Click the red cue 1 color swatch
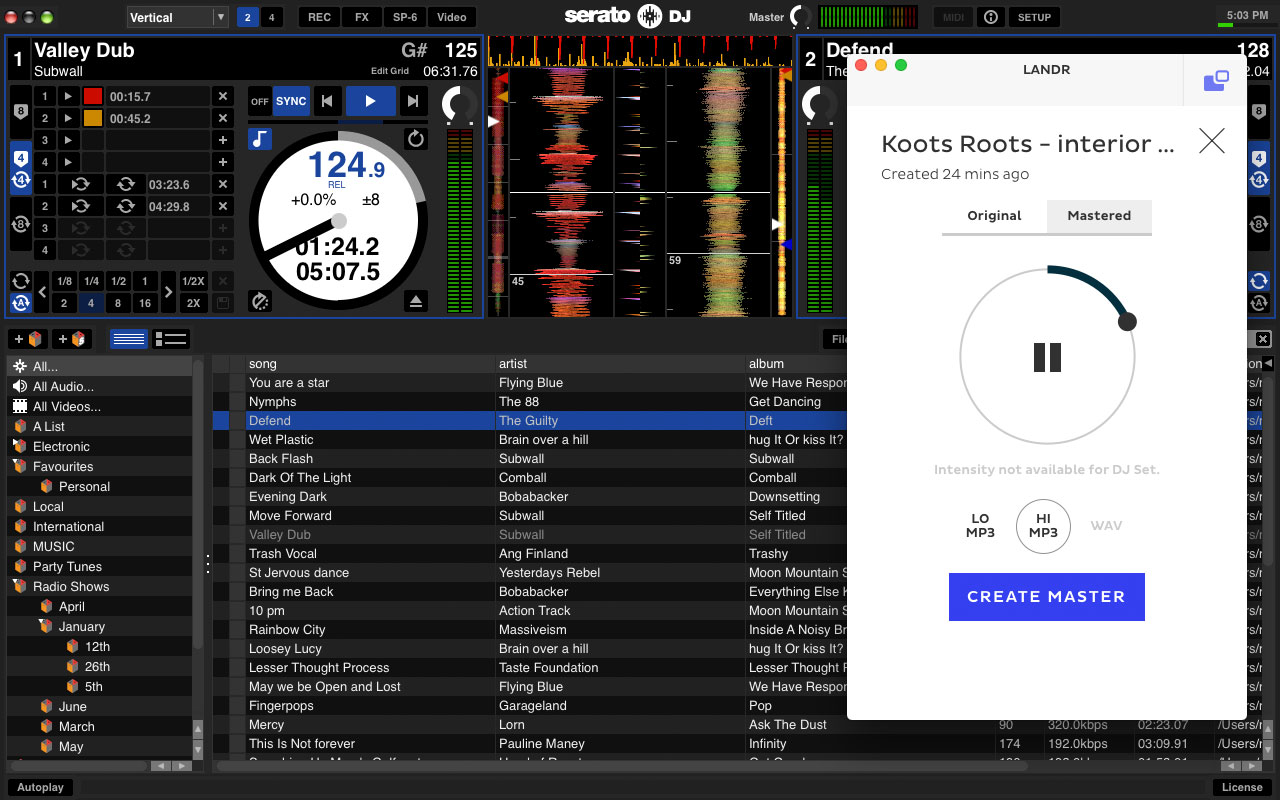The image size is (1280, 800). point(93,97)
